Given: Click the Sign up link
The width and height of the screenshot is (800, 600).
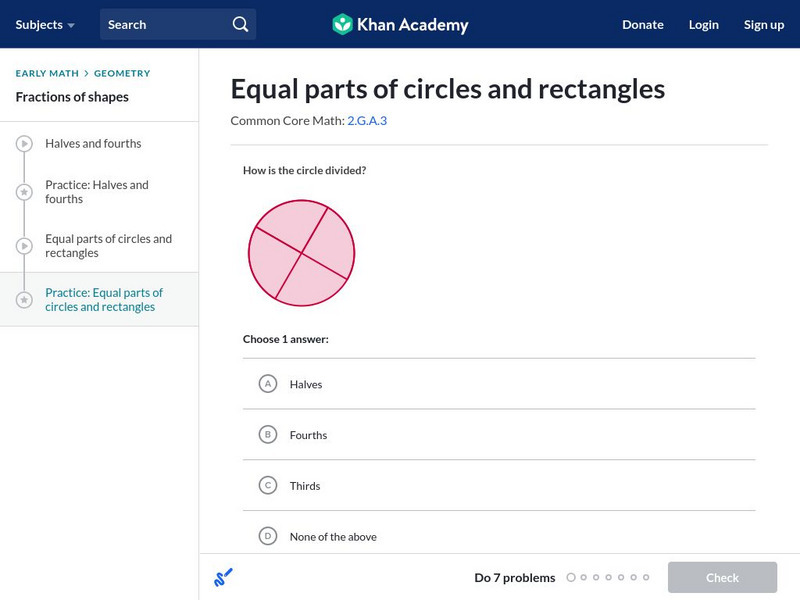Looking at the screenshot, I should tap(763, 24).
